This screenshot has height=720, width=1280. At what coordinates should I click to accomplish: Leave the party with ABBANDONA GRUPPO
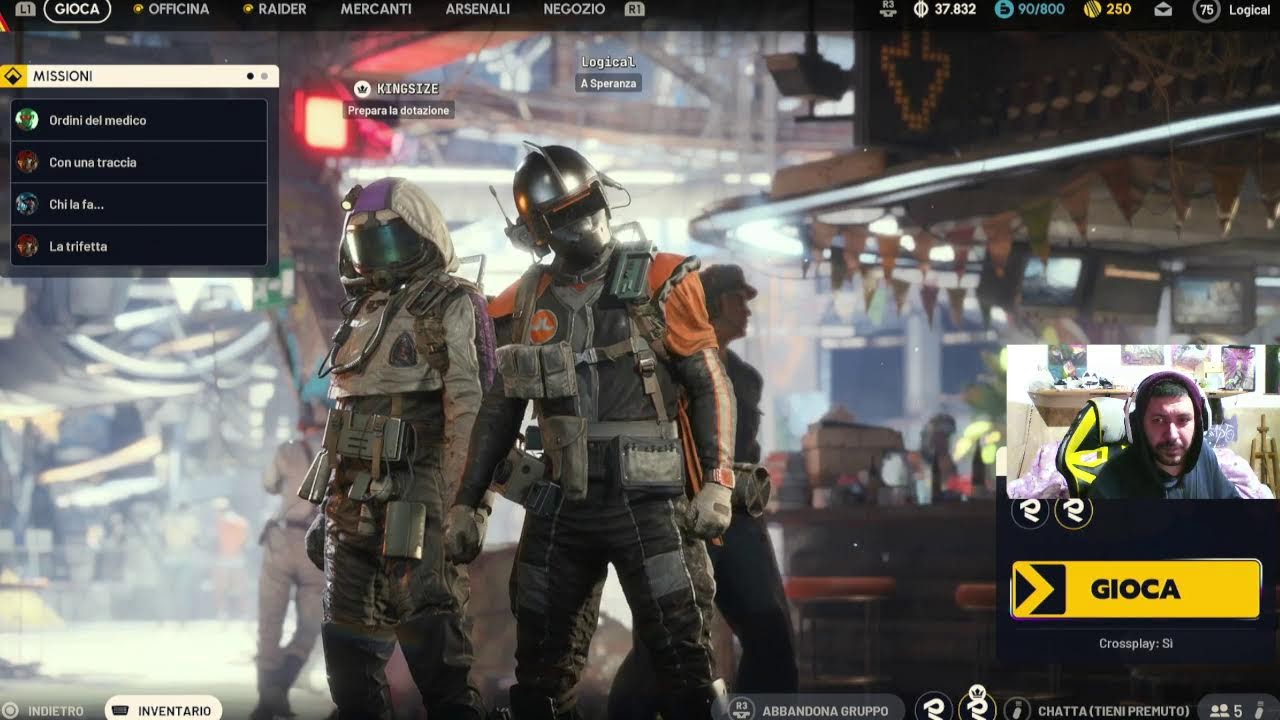825,711
